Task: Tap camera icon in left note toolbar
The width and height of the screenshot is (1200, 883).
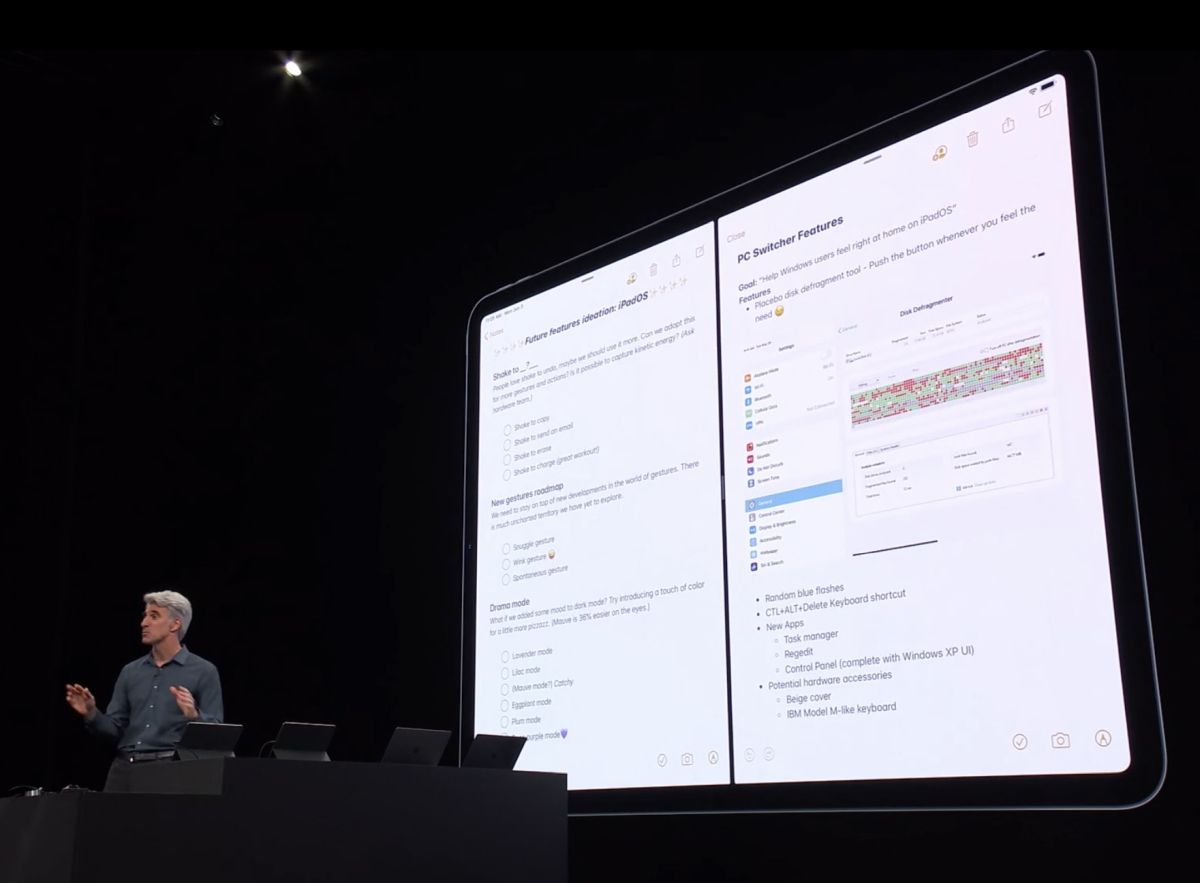Action: point(687,759)
